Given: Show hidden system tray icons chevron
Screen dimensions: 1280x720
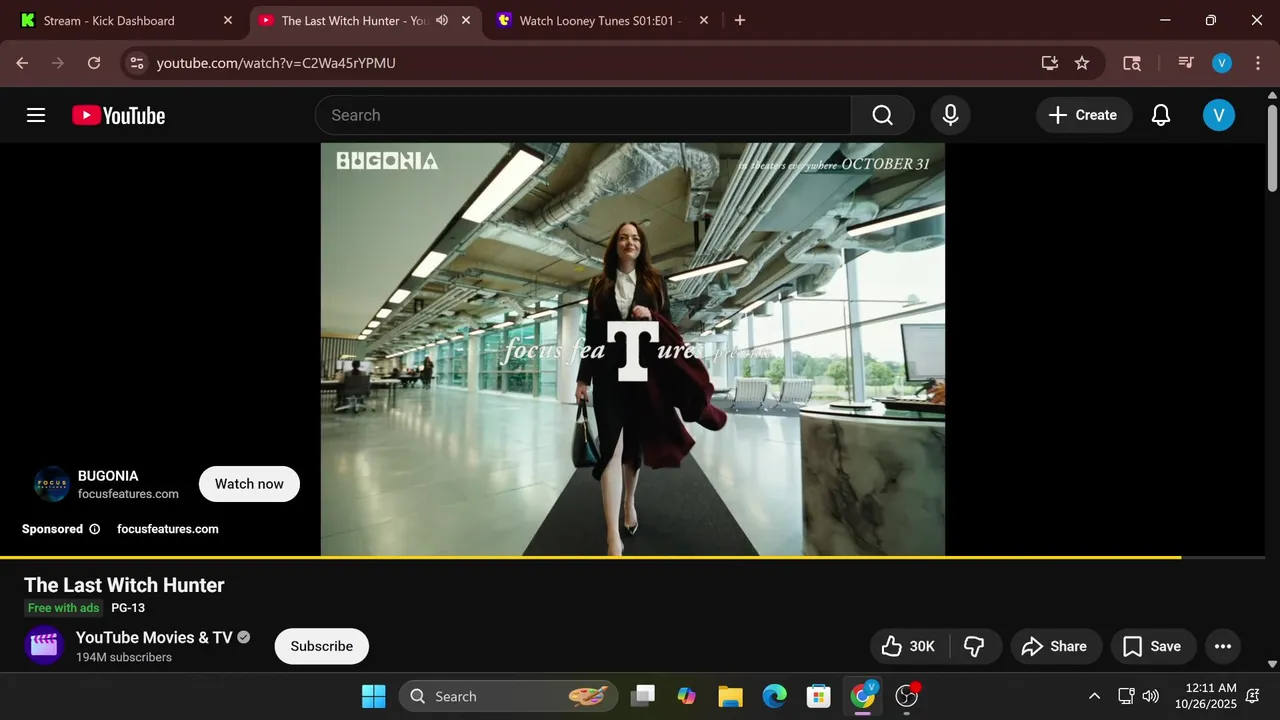Looking at the screenshot, I should (x=1094, y=696).
